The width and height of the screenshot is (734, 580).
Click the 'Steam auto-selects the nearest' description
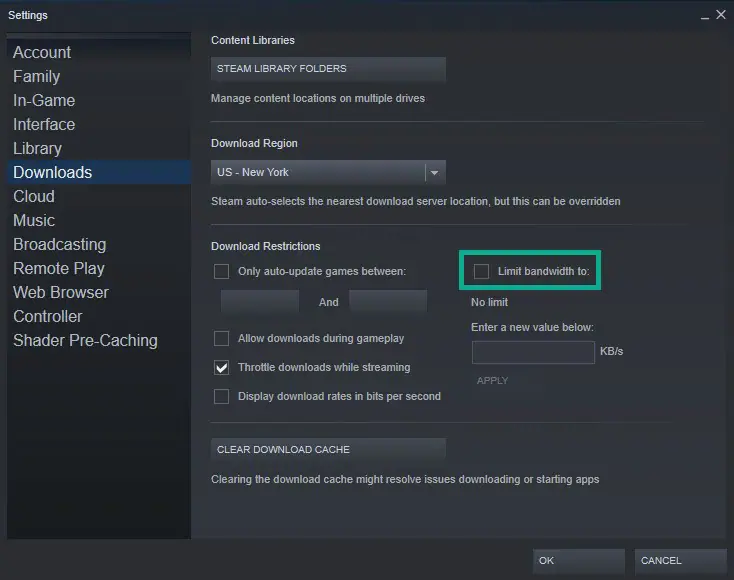pos(416,201)
